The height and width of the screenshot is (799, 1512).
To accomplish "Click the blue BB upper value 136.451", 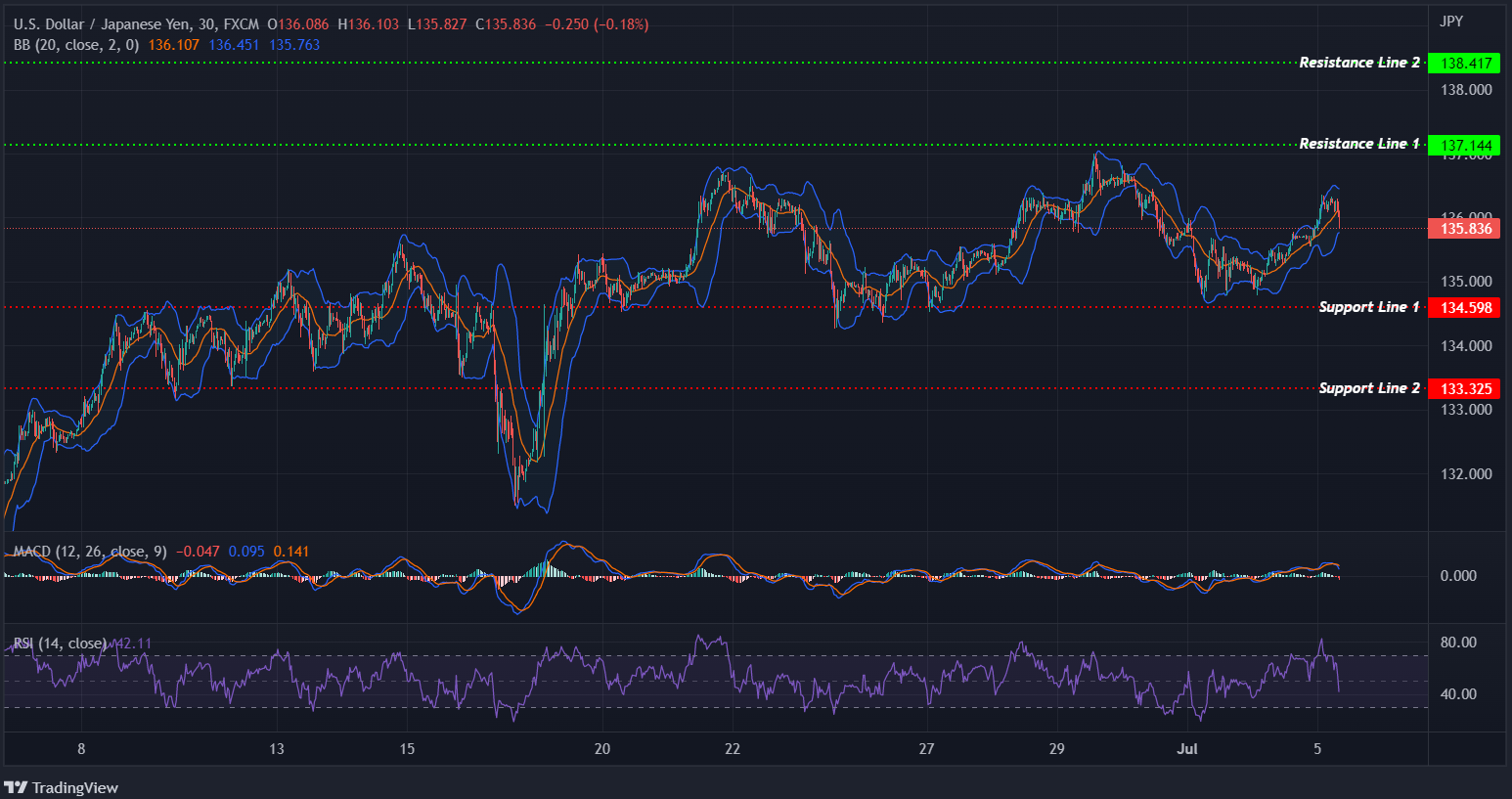I will pyautogui.click(x=232, y=44).
